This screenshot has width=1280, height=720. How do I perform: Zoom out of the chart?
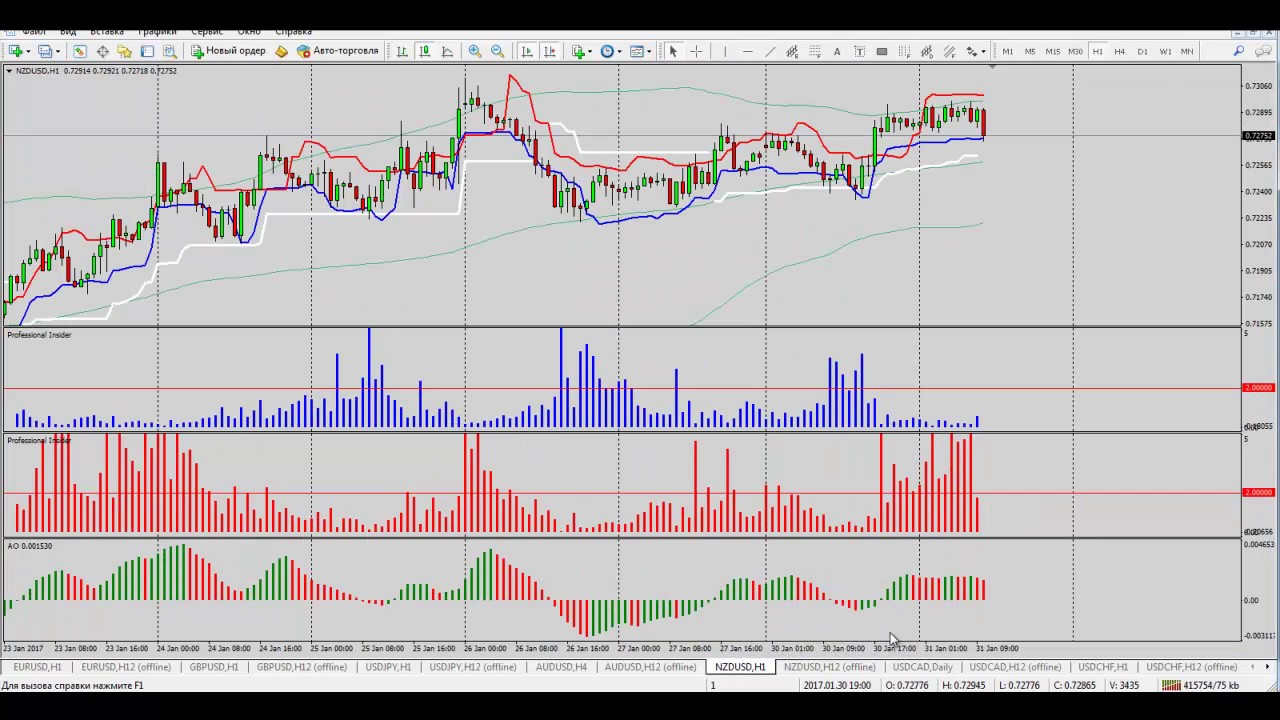[497, 51]
